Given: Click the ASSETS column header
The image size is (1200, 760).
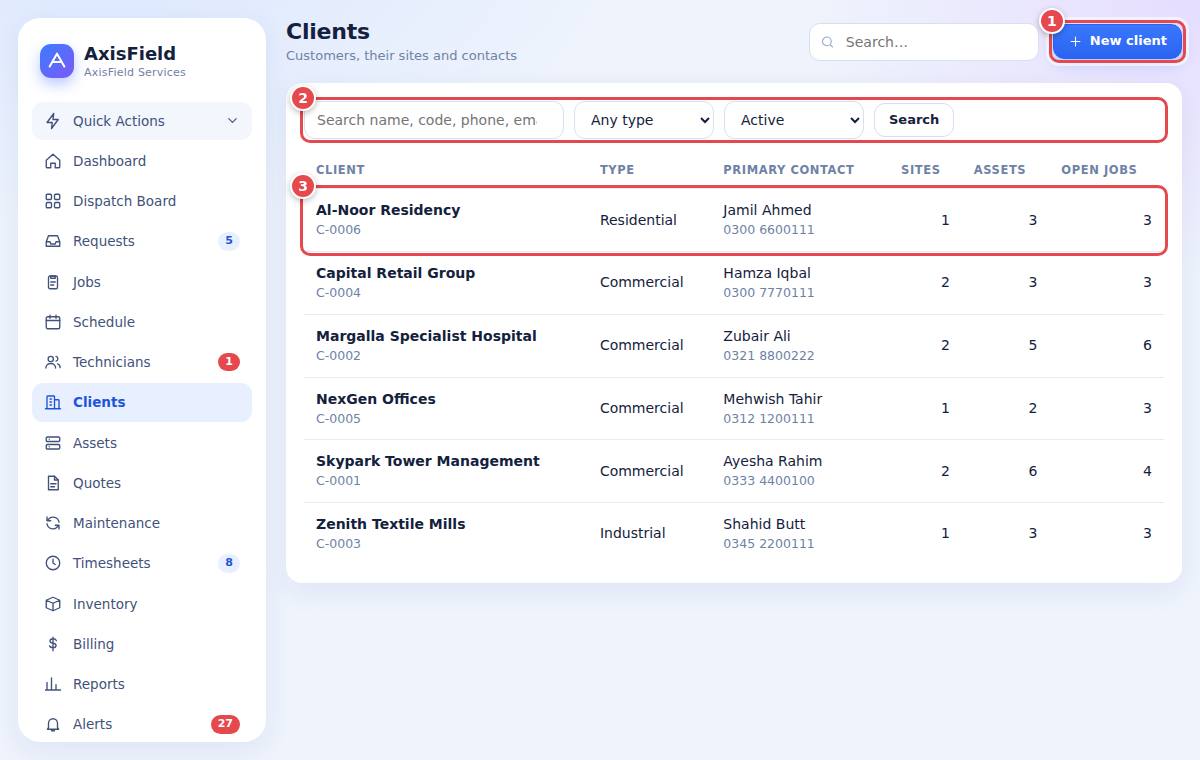Looking at the screenshot, I should pos(1000,170).
